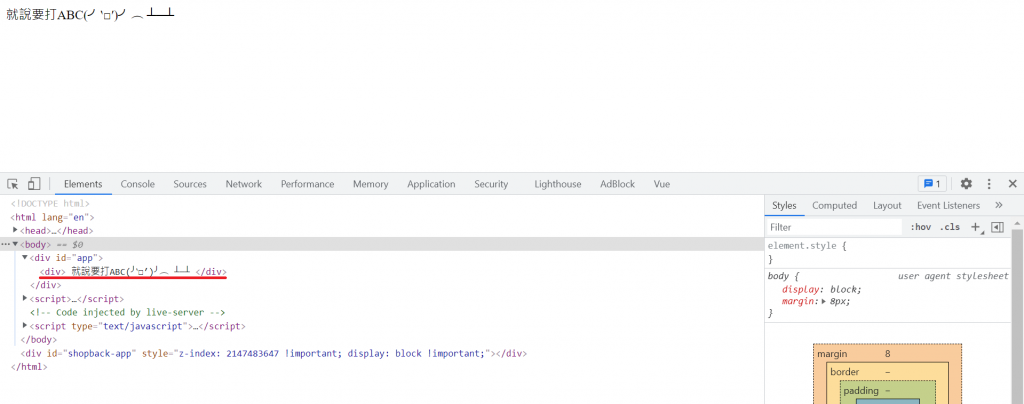Viewport: 1024px width, 404px height.
Task: Open the DevTools three-dot menu
Action: (989, 184)
